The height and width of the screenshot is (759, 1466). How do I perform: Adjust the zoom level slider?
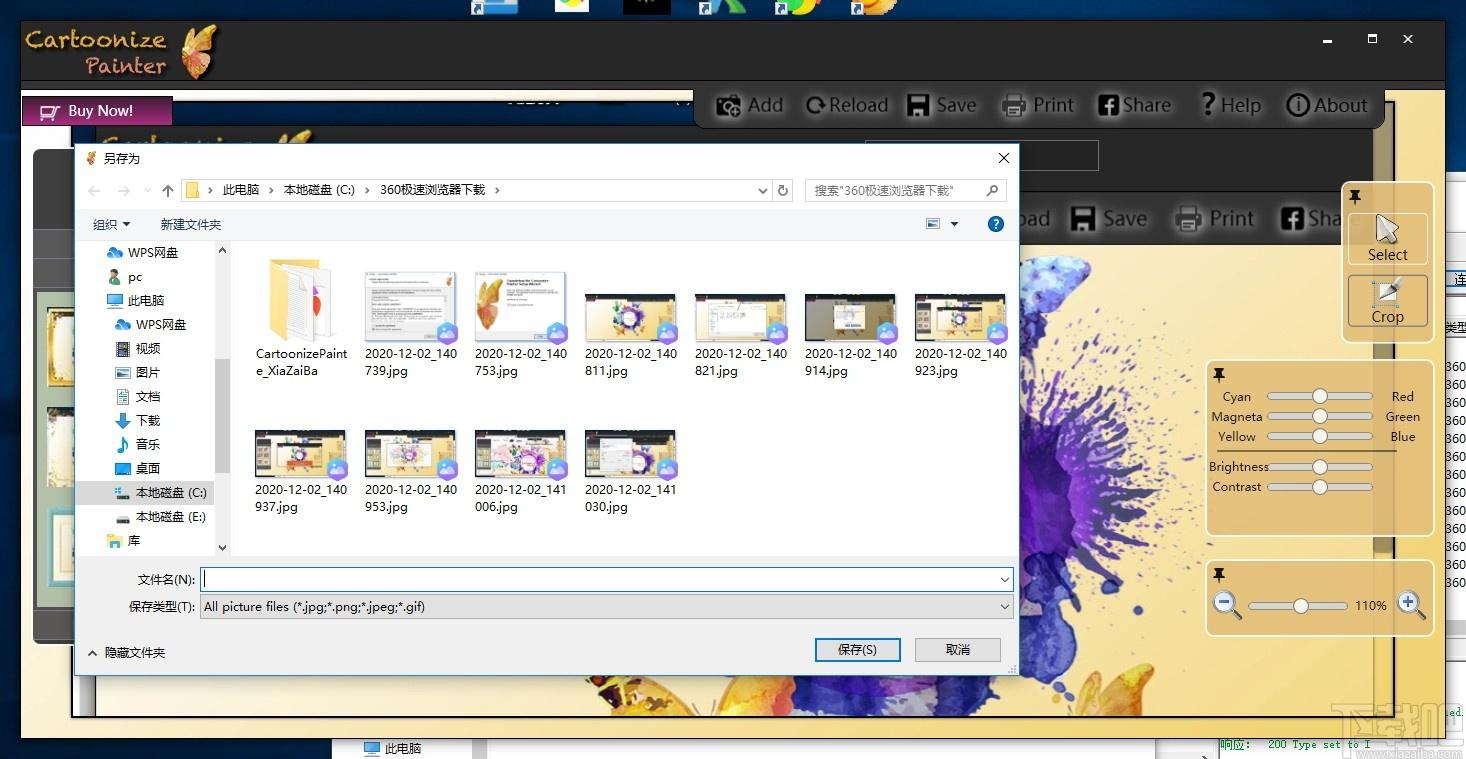pos(1299,606)
